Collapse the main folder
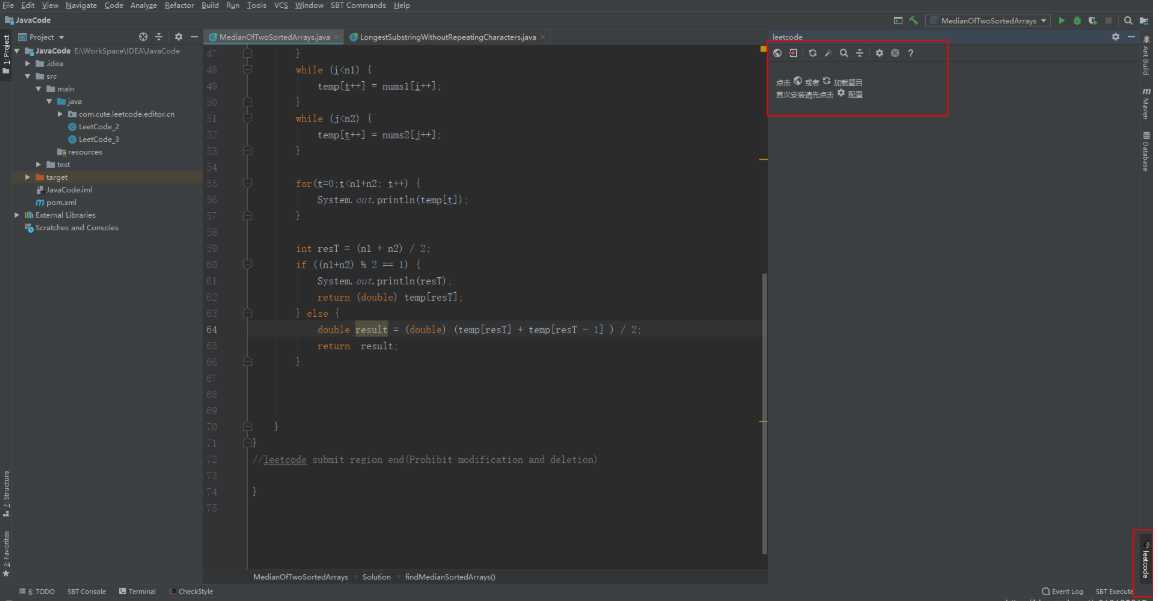1158x601 pixels. [38, 89]
